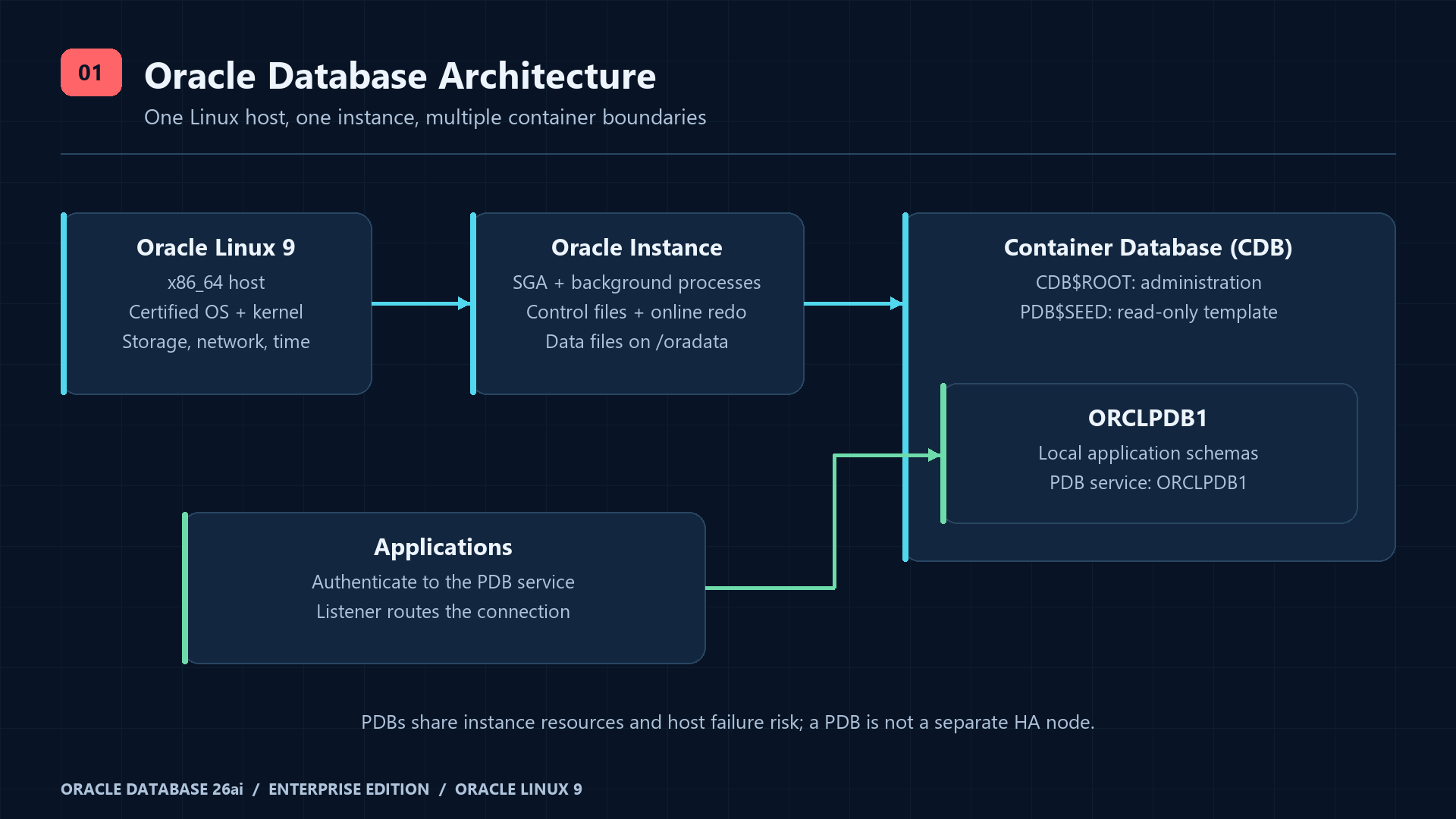
Task: Select PDB service: ORCLPDB1 line
Action: (1148, 482)
